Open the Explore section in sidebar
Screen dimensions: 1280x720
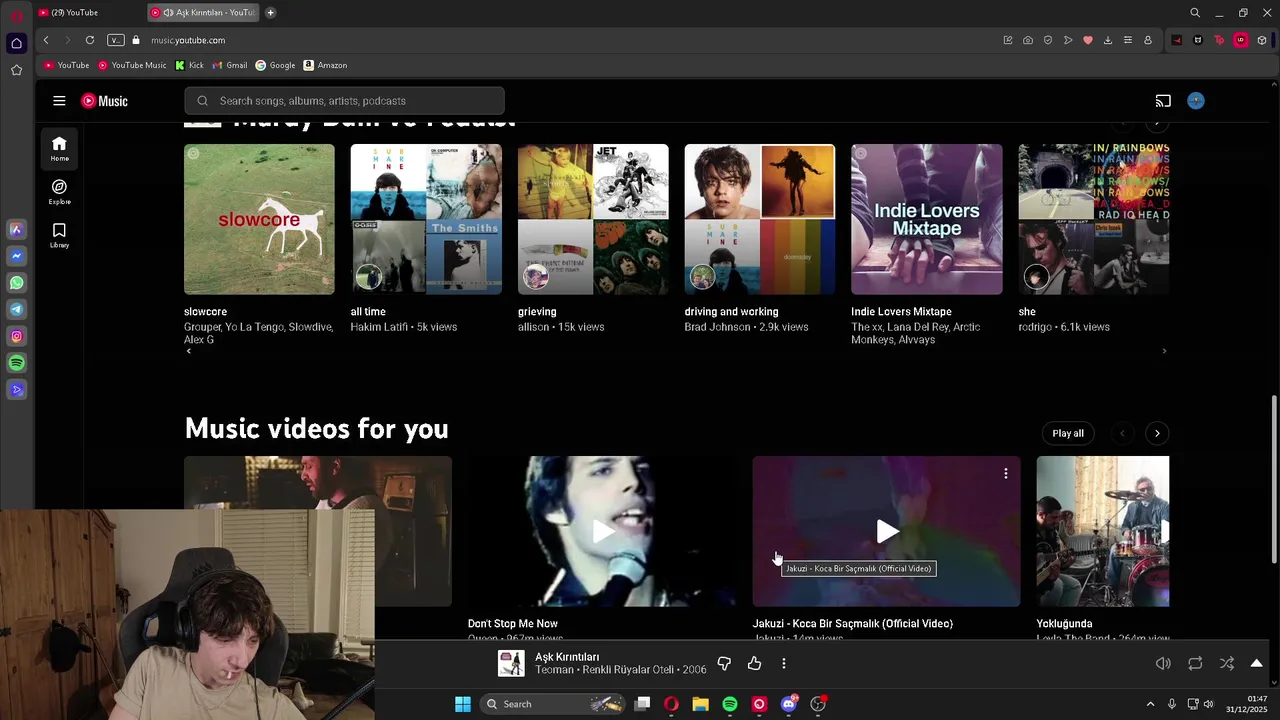click(x=59, y=192)
